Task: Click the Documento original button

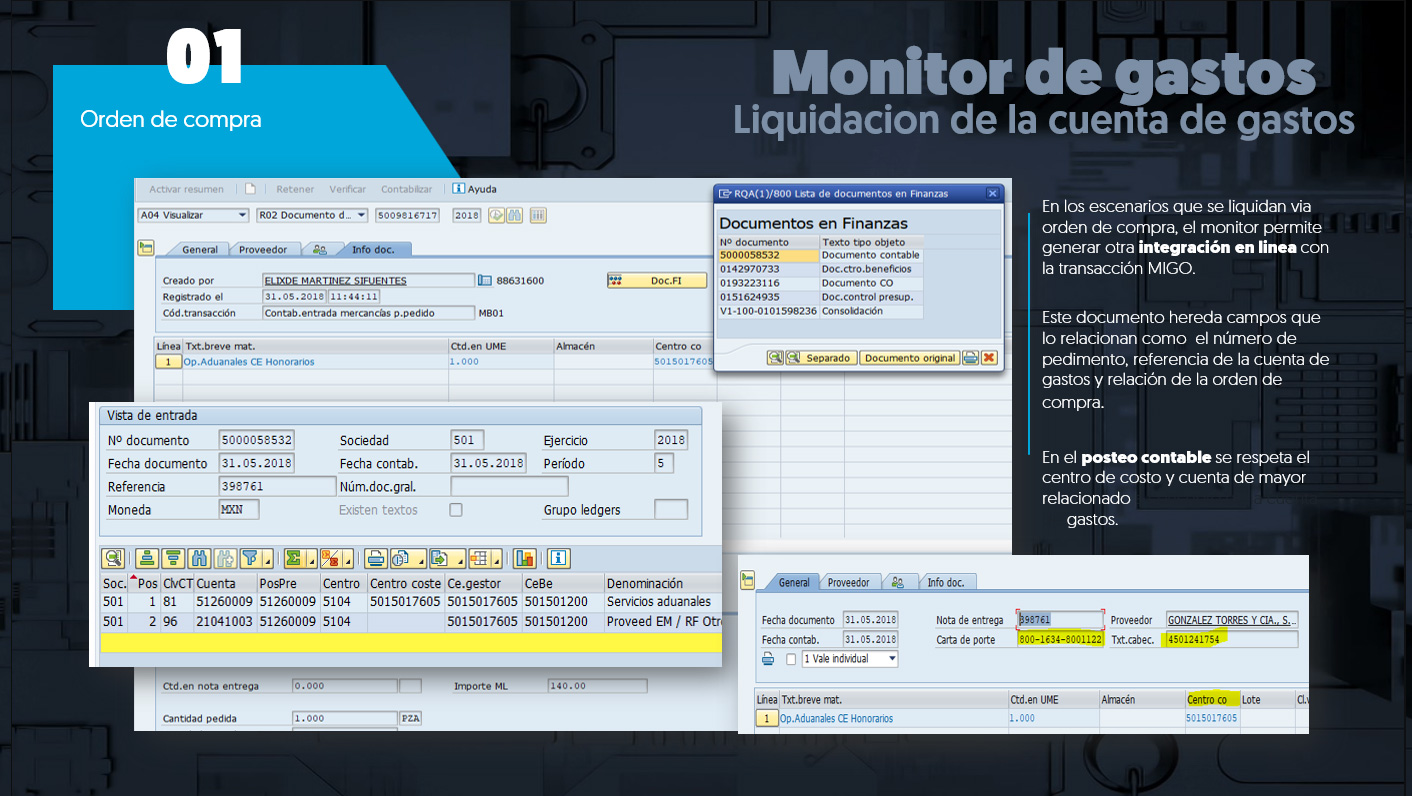Action: (910, 357)
